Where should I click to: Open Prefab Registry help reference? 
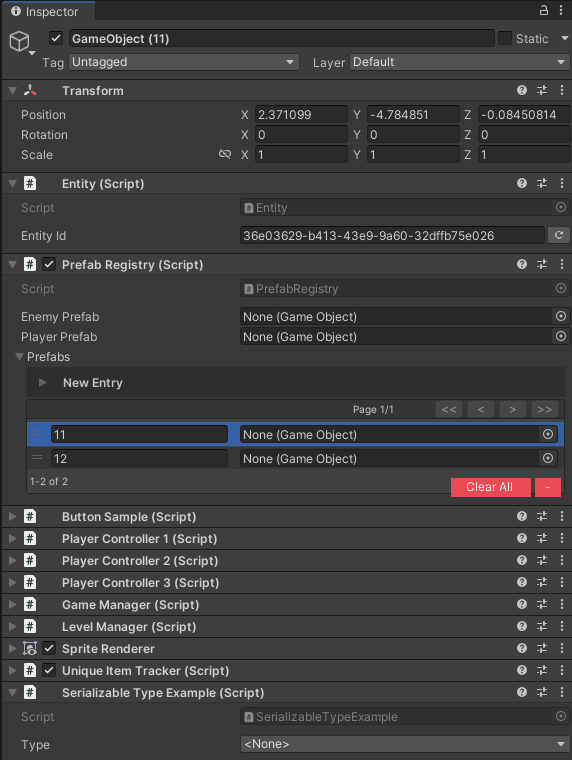(x=522, y=264)
